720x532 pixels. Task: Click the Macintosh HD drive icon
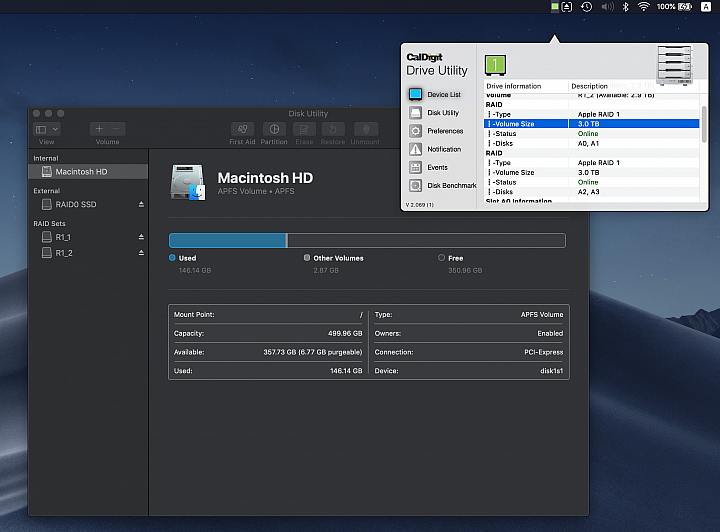(188, 182)
